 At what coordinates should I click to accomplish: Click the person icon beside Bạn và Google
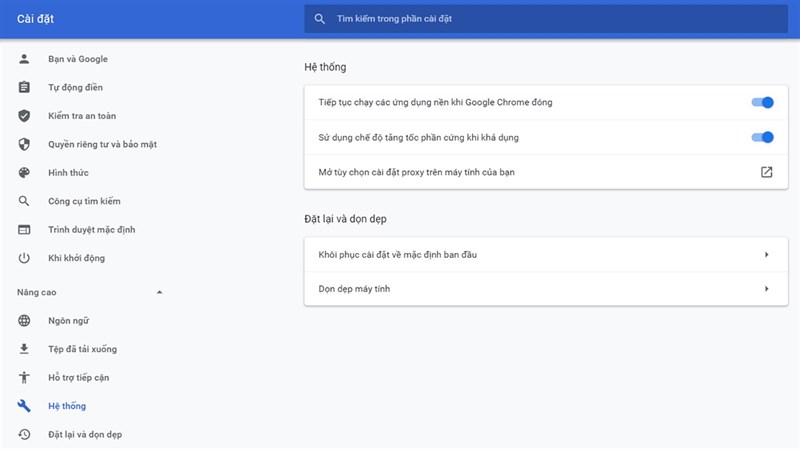pyautogui.click(x=25, y=59)
